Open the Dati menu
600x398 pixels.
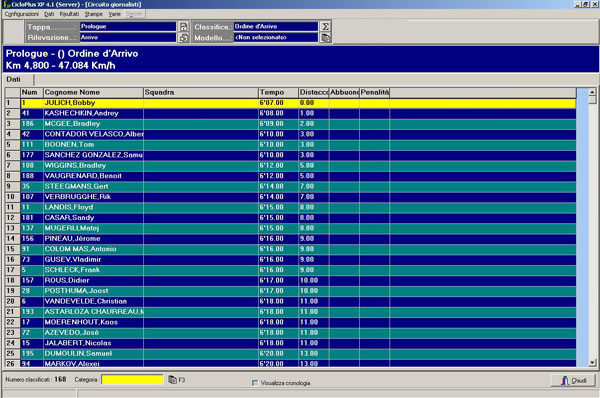49,14
